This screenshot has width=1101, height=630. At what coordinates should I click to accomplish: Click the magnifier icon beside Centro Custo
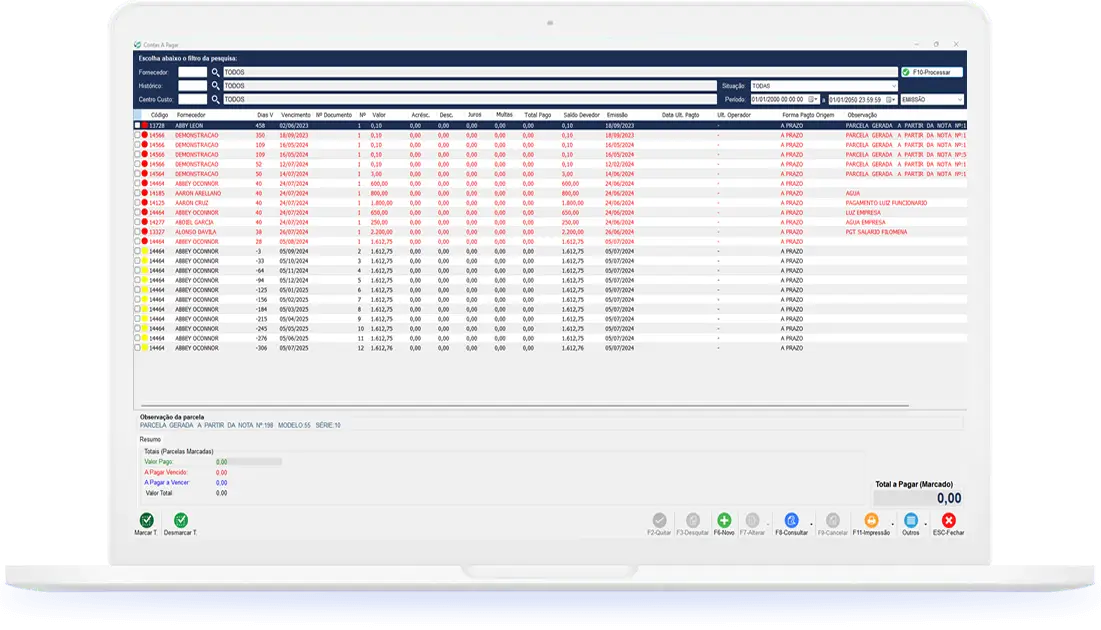click(215, 100)
